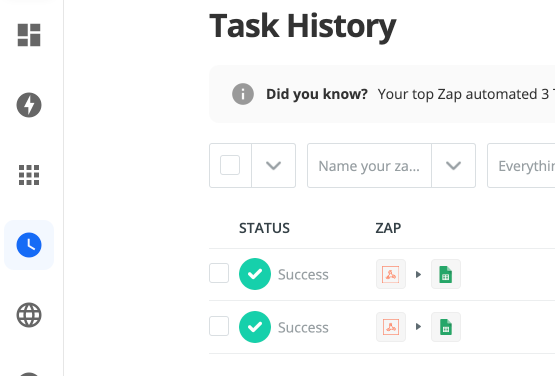Open the Dashboard icon in sidebar
This screenshot has height=376, width=555.
coord(29,35)
